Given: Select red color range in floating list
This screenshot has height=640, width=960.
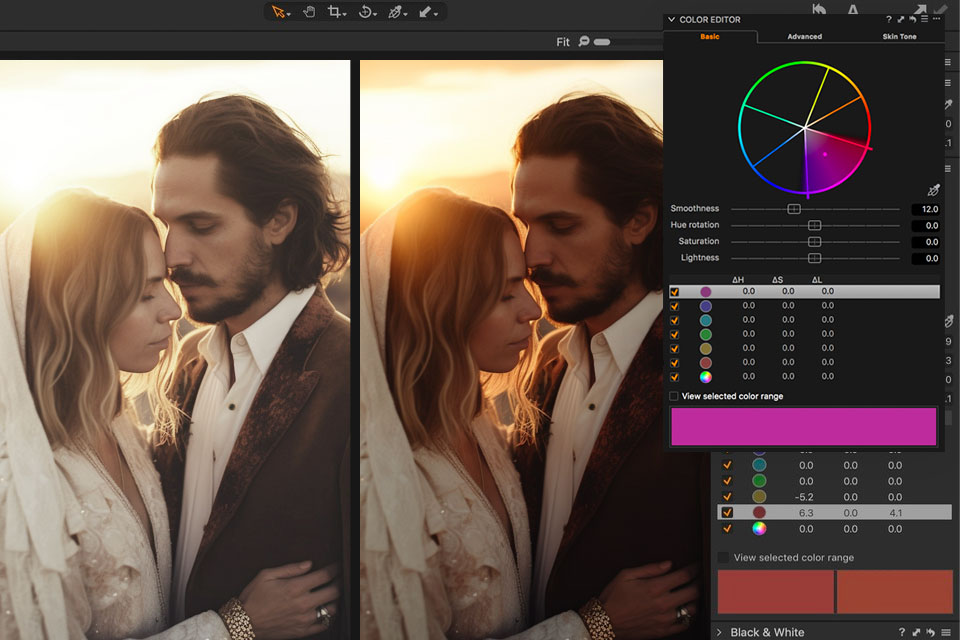Looking at the screenshot, I should pyautogui.click(x=705, y=363).
